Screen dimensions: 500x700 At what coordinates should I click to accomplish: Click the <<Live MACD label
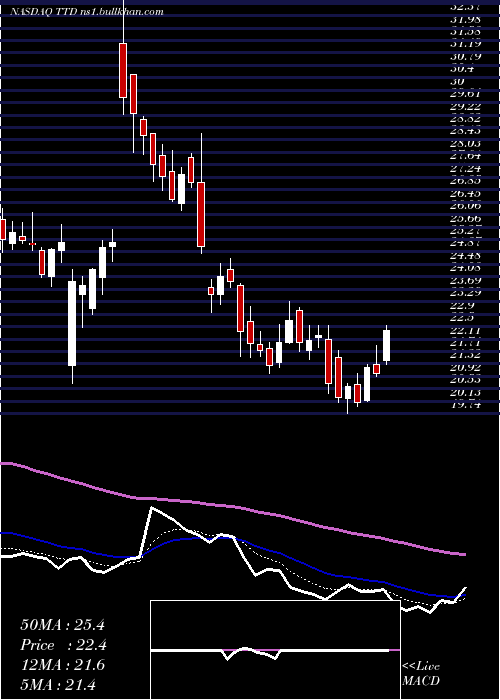(421, 674)
